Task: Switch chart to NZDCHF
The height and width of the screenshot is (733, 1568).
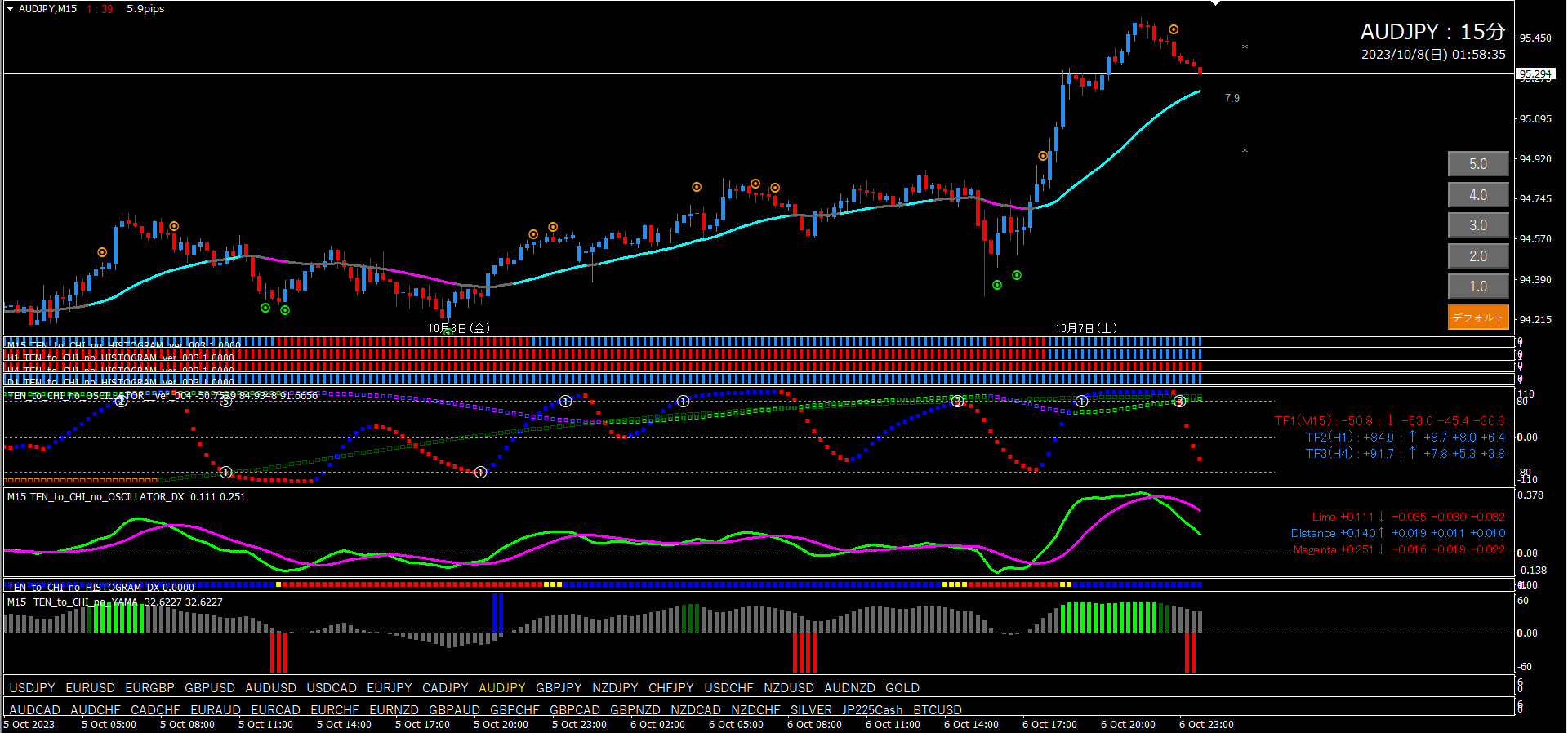Action: point(755,710)
